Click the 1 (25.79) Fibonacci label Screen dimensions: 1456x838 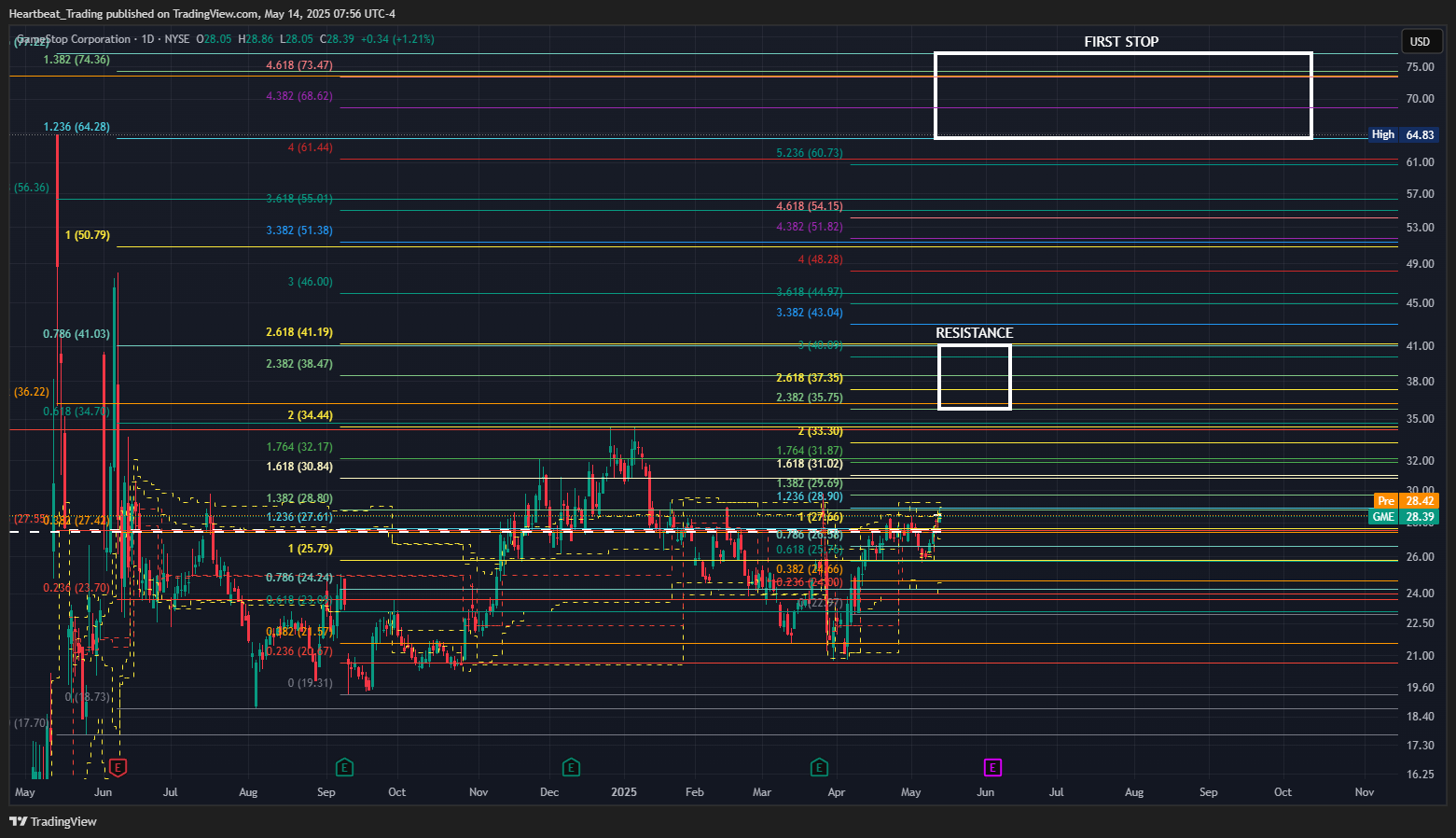[x=311, y=549]
